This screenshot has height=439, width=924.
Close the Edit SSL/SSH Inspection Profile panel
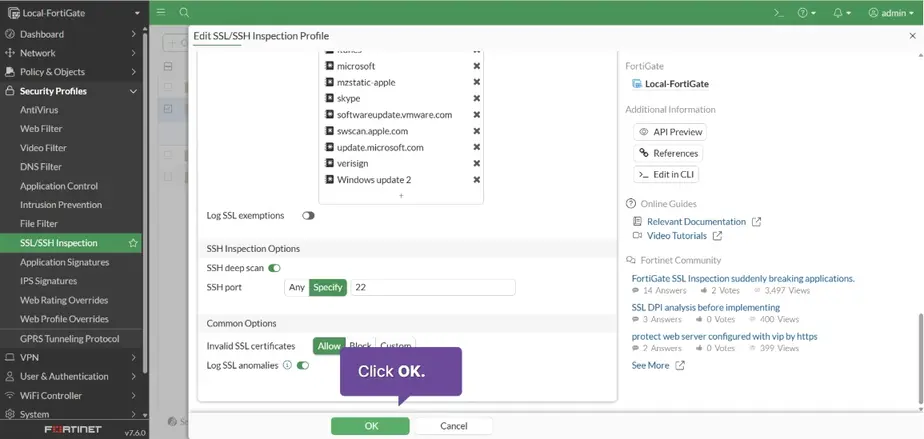(x=913, y=36)
